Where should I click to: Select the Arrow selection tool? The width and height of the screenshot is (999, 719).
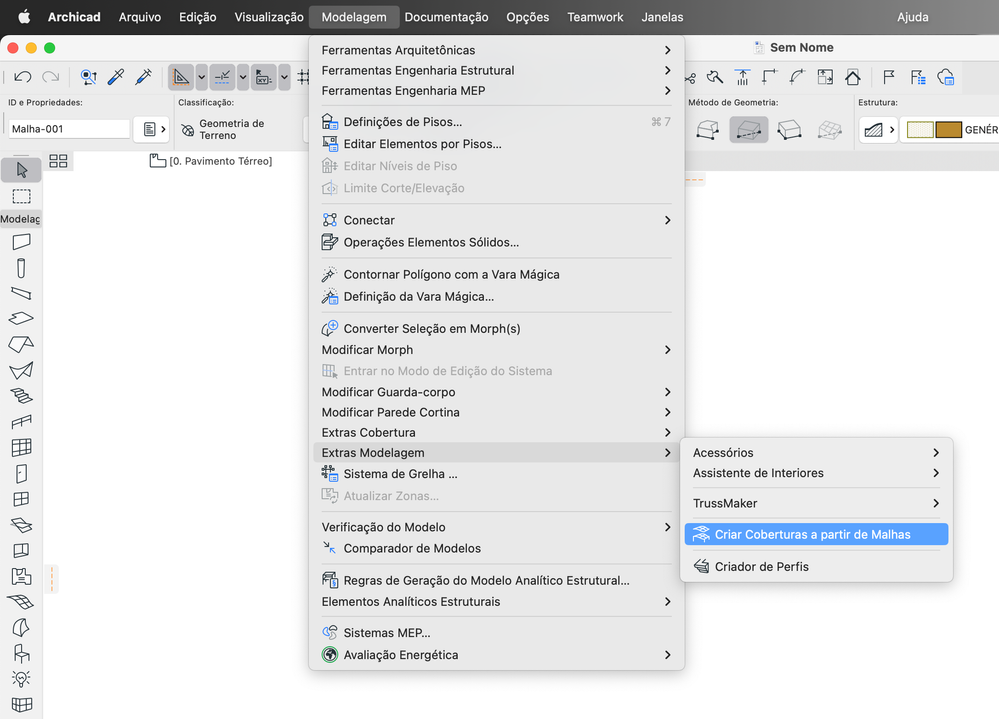pyautogui.click(x=21, y=170)
